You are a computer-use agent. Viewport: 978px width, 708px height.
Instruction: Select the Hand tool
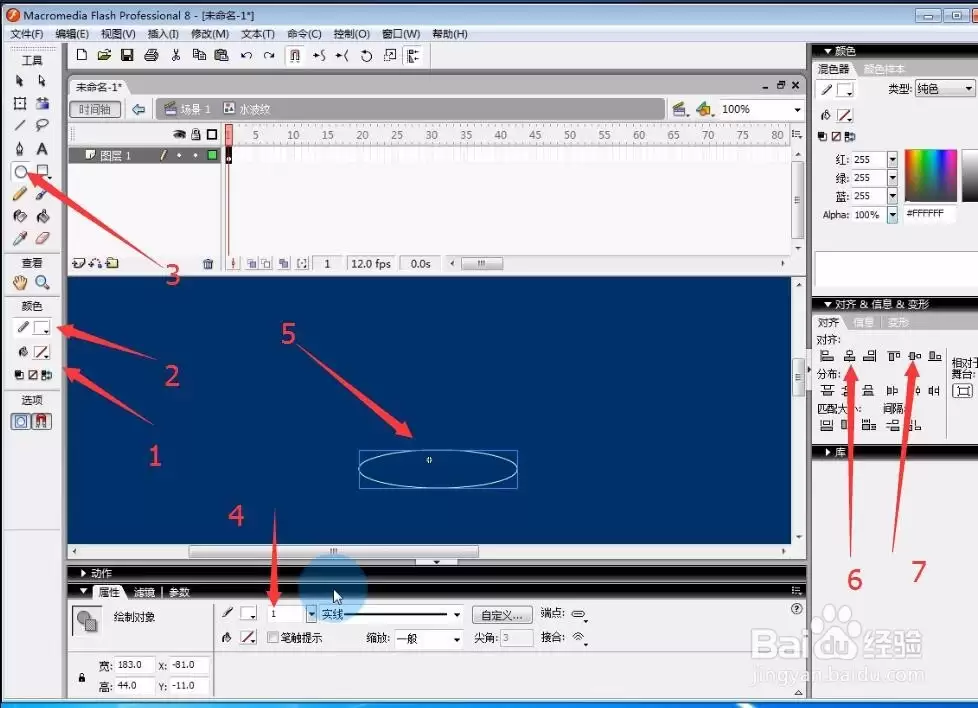tap(20, 283)
